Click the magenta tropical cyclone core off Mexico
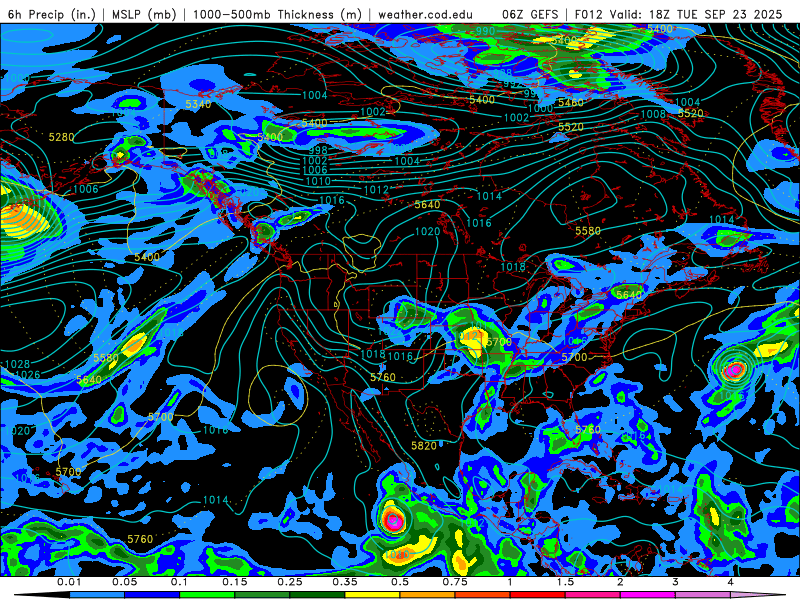 (393, 520)
